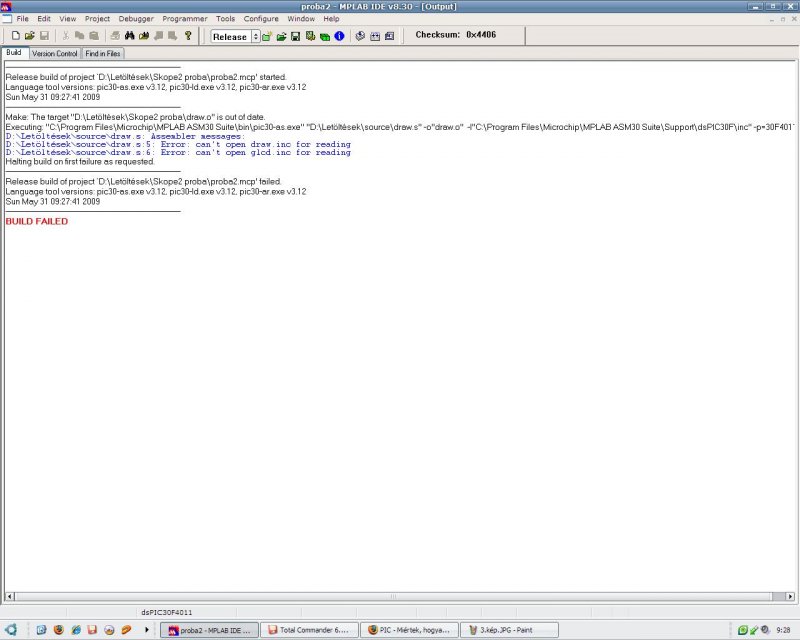800x640 pixels.
Task: Open the File menu
Action: (x=22, y=19)
